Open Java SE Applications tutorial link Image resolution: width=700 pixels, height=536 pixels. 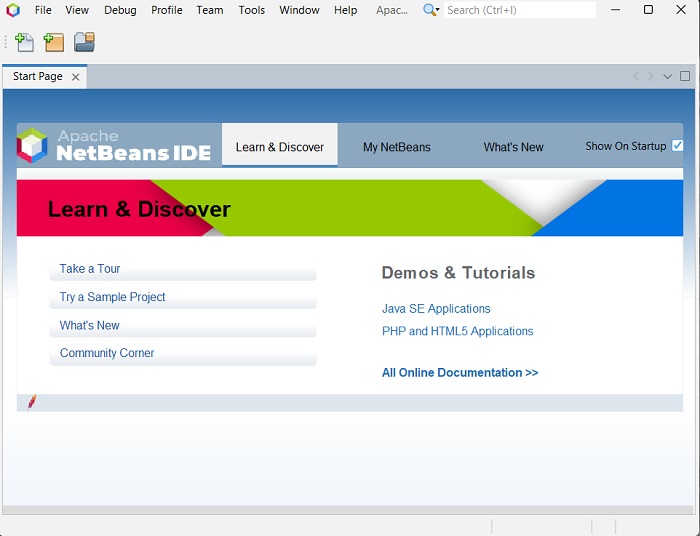pyautogui.click(x=436, y=308)
